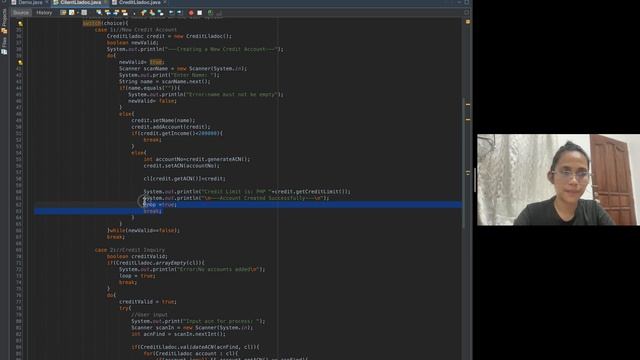Screen dimensions: 640x360
Task: Shift line left toolbar icon
Action: coord(171,13)
